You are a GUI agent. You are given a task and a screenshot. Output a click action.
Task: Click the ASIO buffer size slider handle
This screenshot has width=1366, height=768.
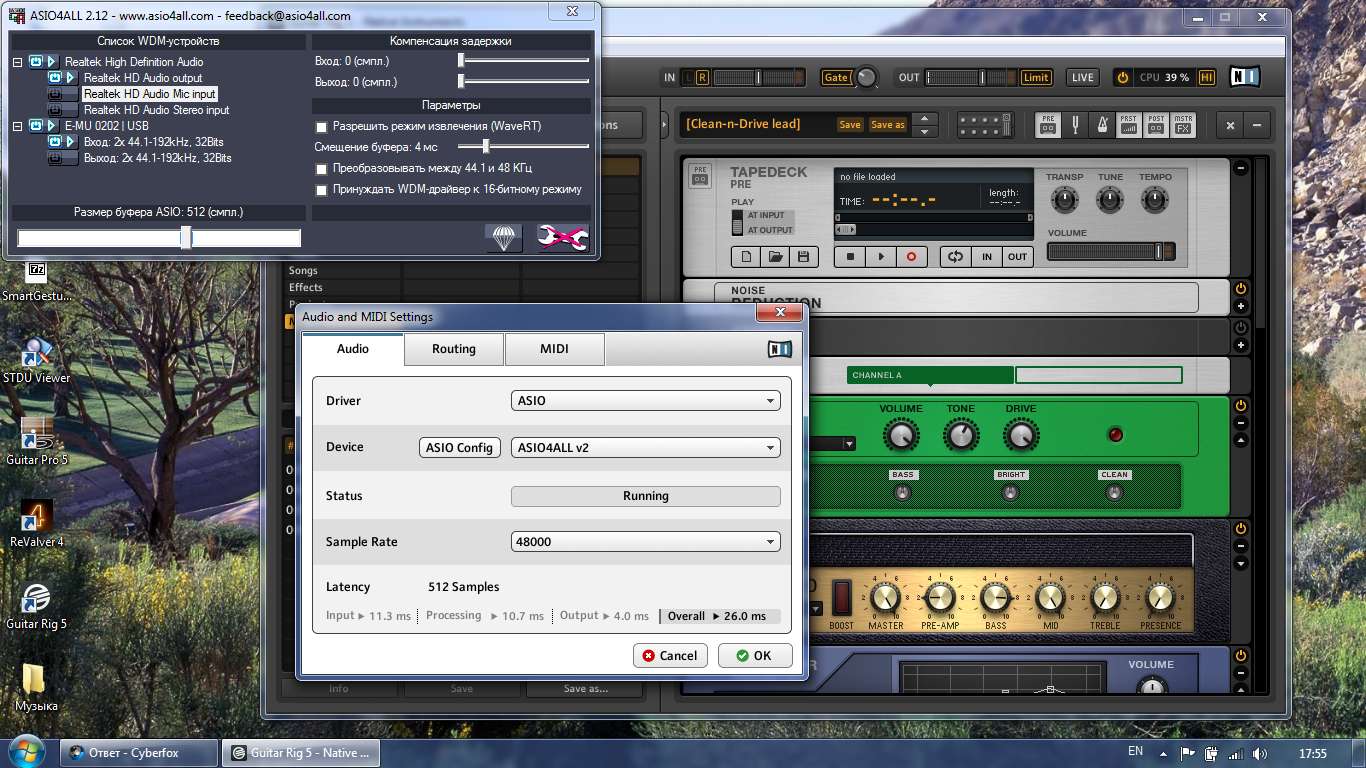186,237
